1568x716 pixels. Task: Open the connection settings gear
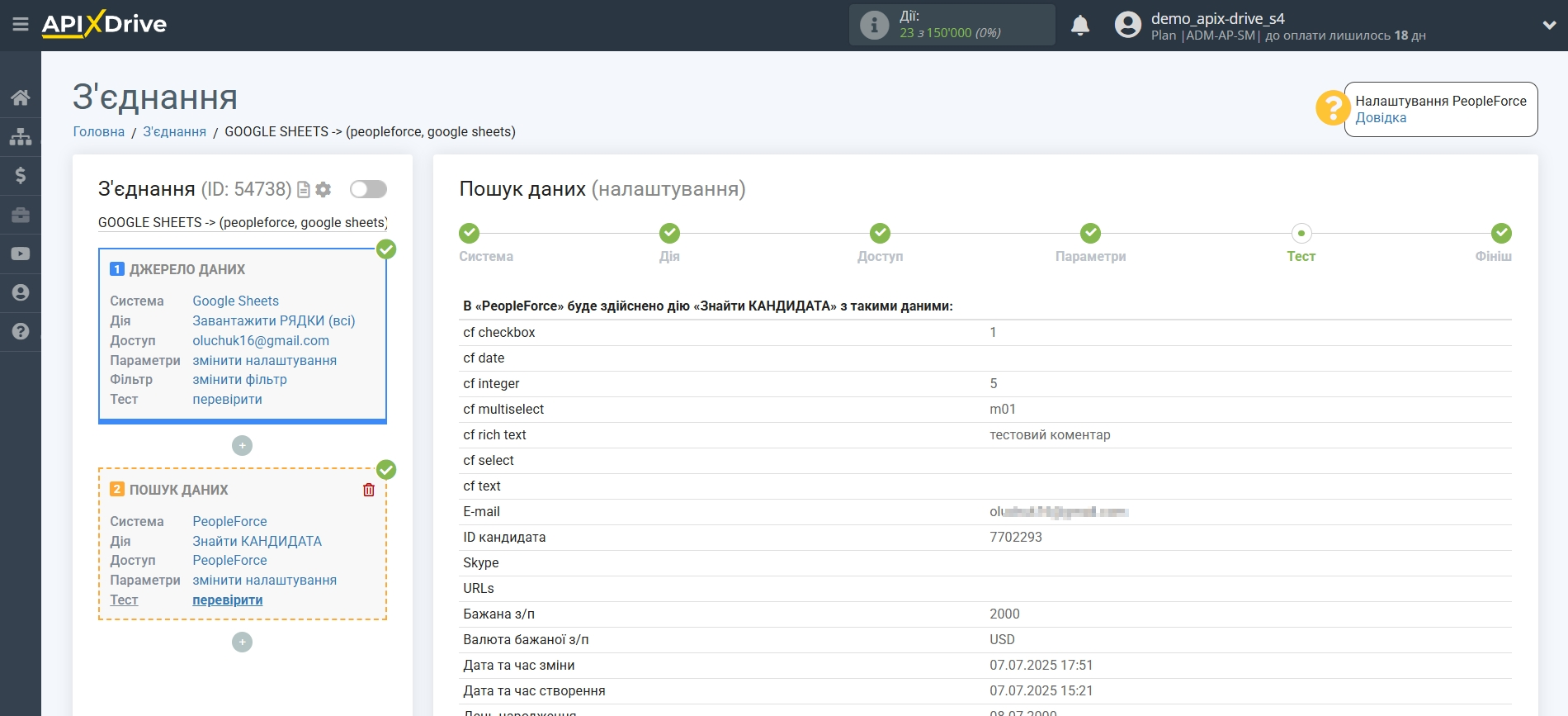click(324, 190)
